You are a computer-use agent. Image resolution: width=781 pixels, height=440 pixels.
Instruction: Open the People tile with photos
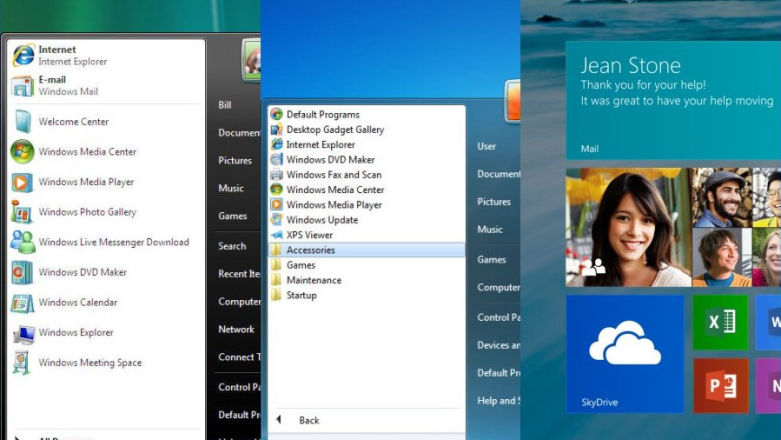click(x=673, y=227)
